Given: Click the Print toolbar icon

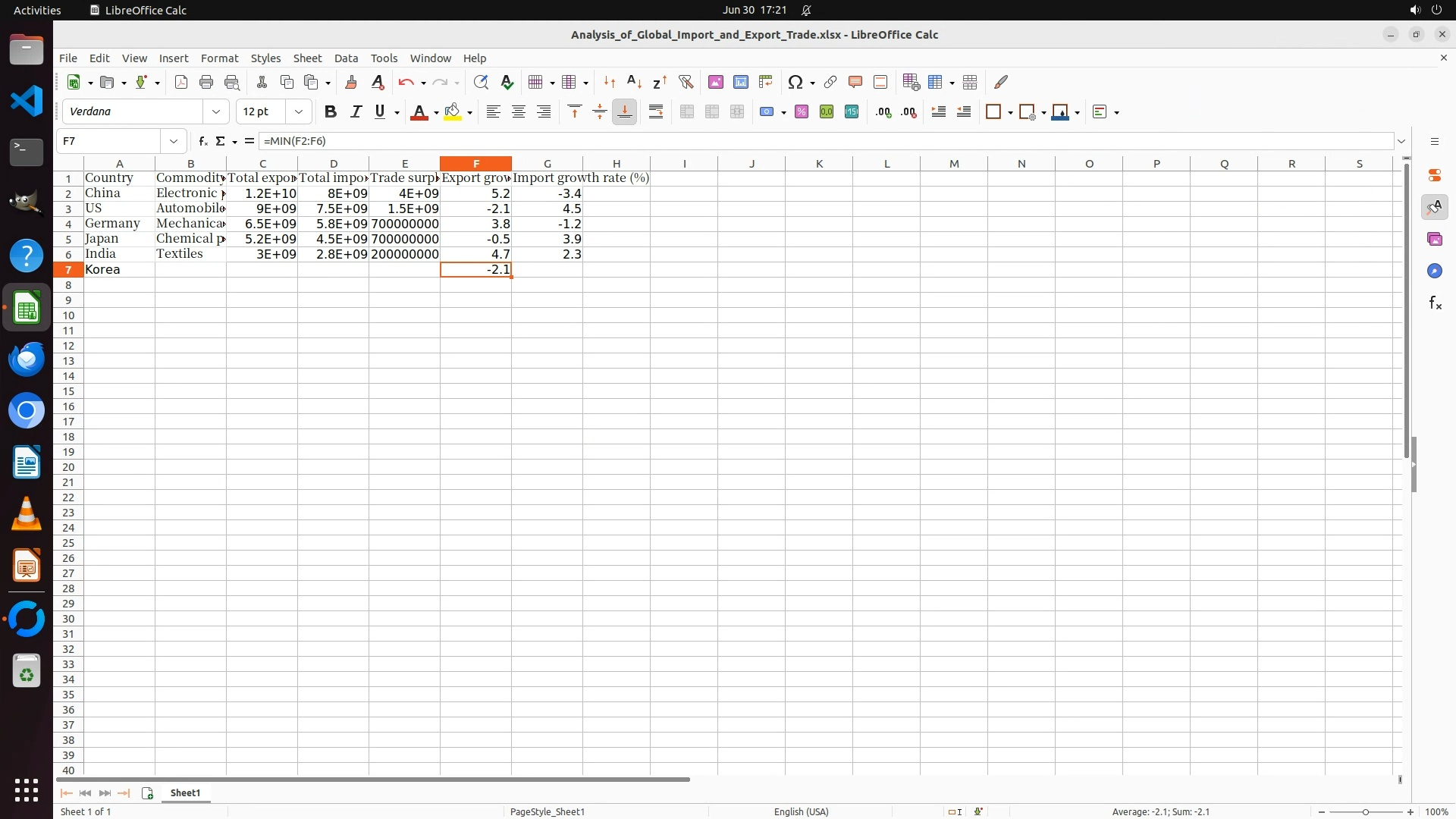Looking at the screenshot, I should [x=206, y=82].
